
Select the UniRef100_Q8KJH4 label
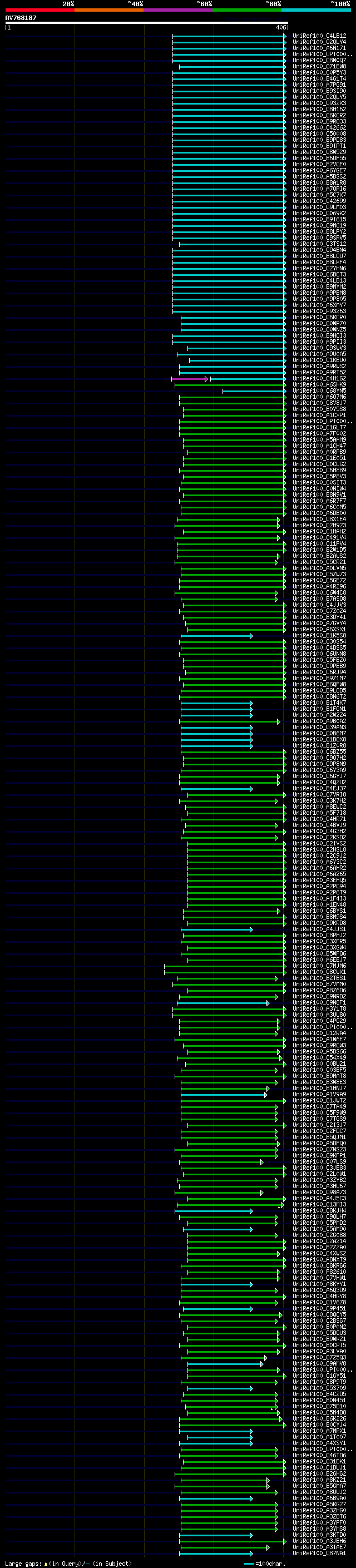[319, 1211]
